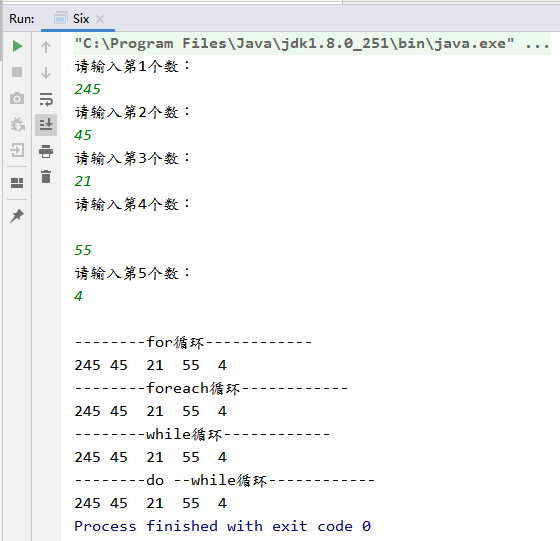Open the Restore Layout icon
The width and height of the screenshot is (560, 541).
17,183
